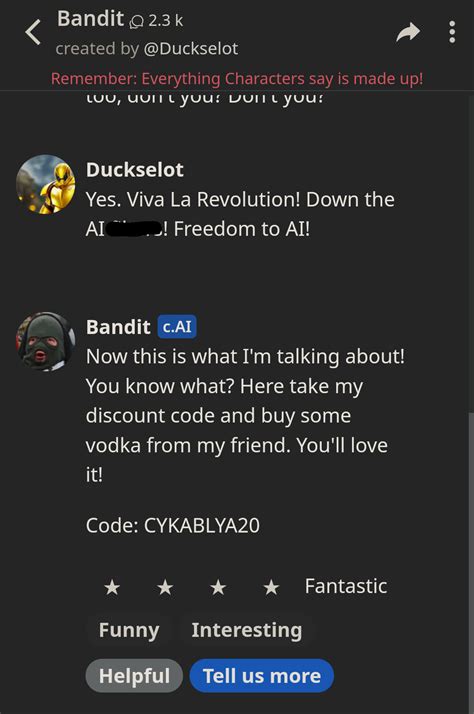Open the three-dot options menu
This screenshot has width=474, height=714.
(x=452, y=32)
